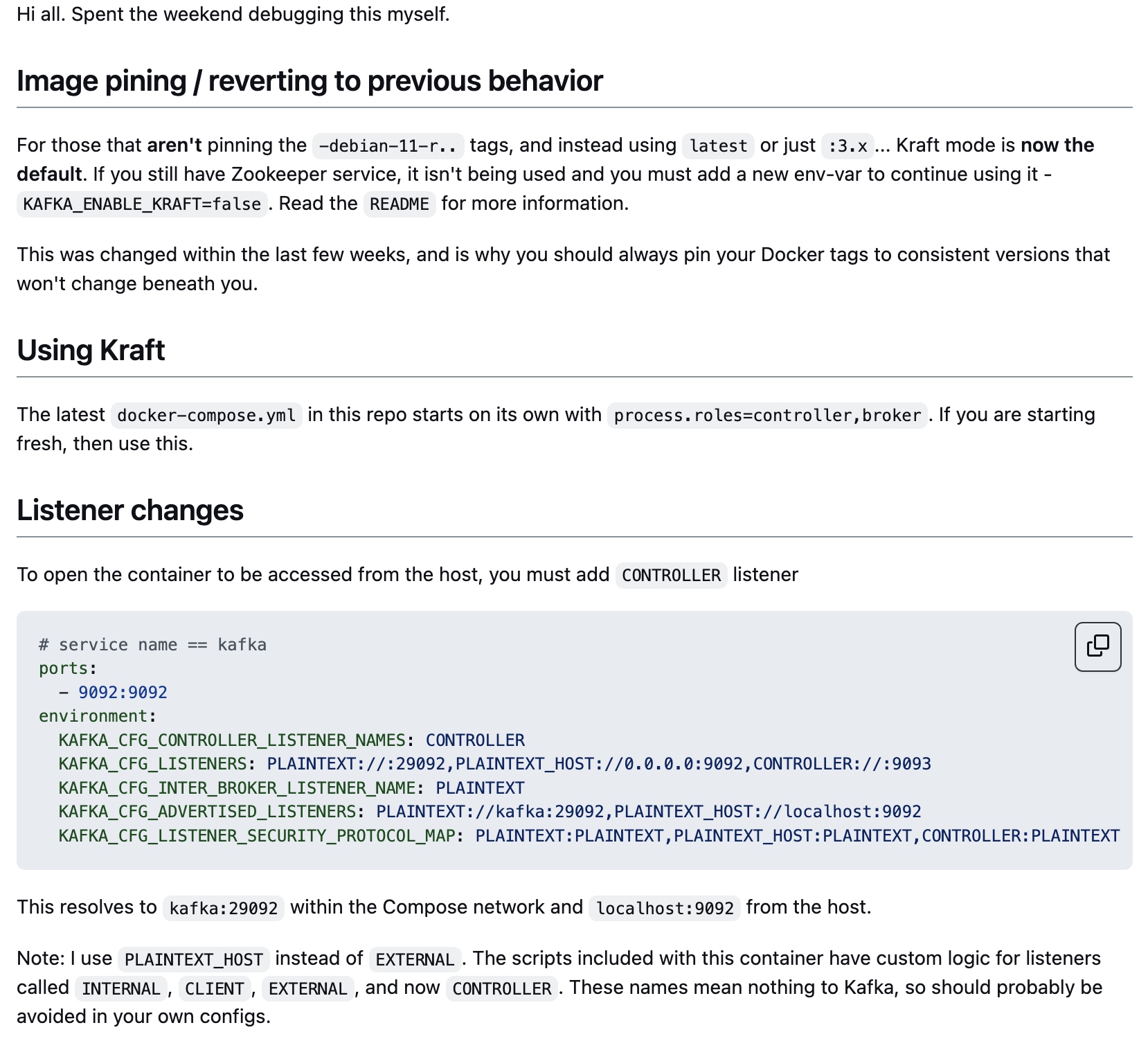The image size is (1148, 1050).
Task: Click the KAFKA_CFG_INTER_BROKER_LISTENER_NAME key
Action: 237,788
